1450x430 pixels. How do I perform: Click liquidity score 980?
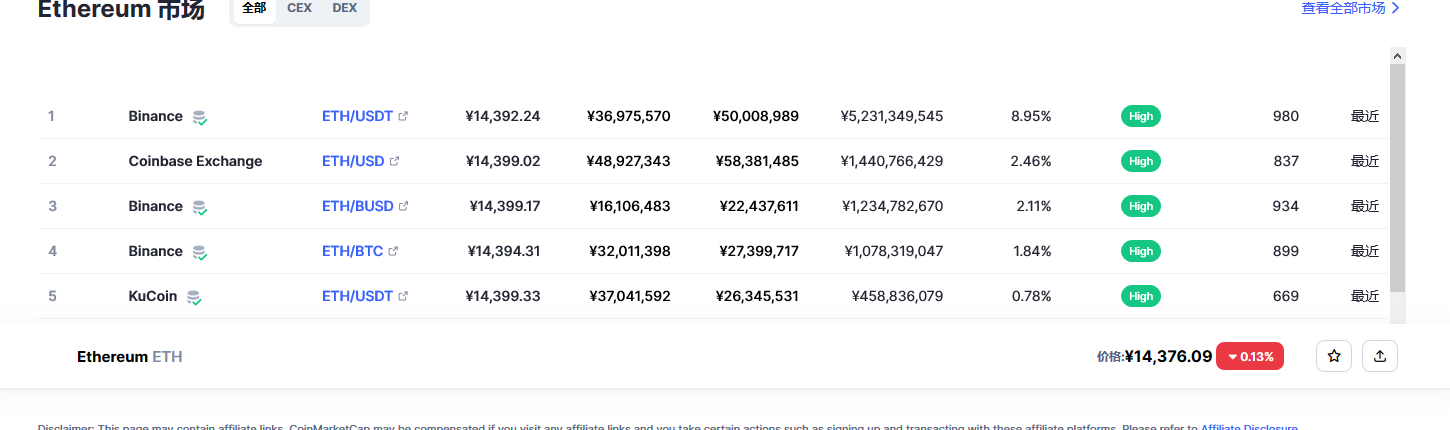[x=1286, y=116]
